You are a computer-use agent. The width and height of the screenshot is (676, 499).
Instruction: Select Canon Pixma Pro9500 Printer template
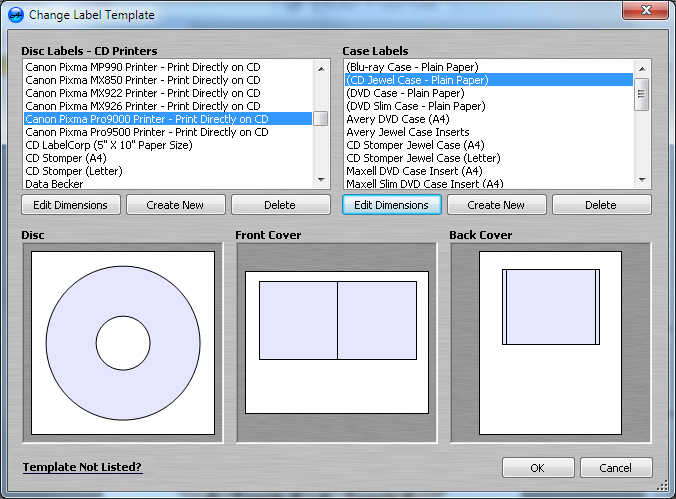click(167, 132)
